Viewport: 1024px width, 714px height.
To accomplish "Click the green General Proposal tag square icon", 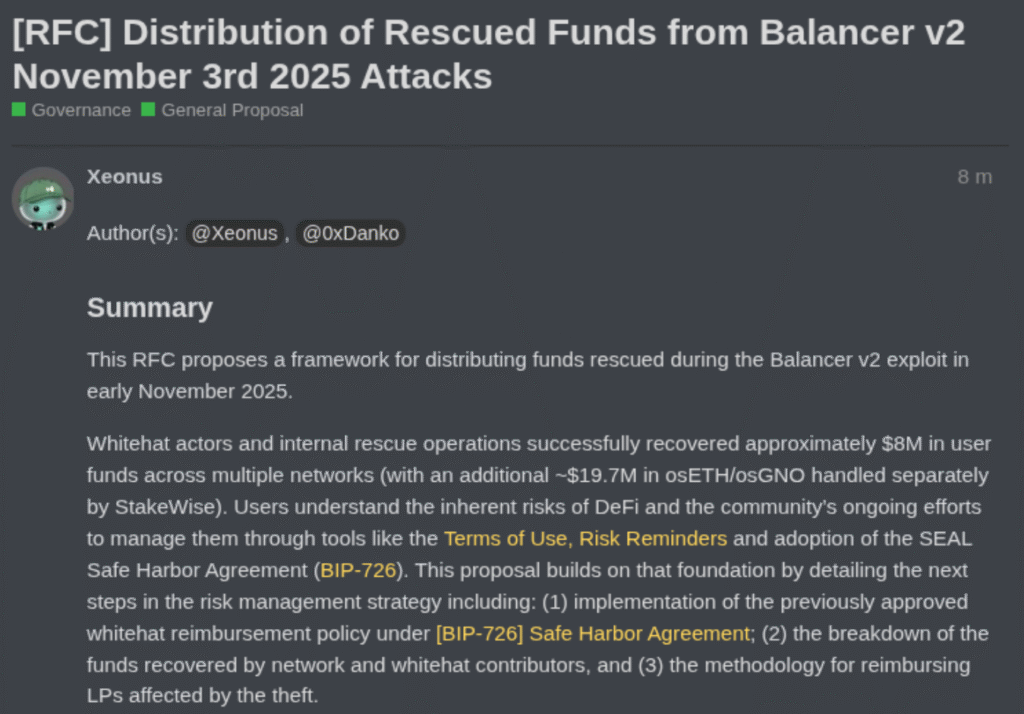I will (147, 110).
